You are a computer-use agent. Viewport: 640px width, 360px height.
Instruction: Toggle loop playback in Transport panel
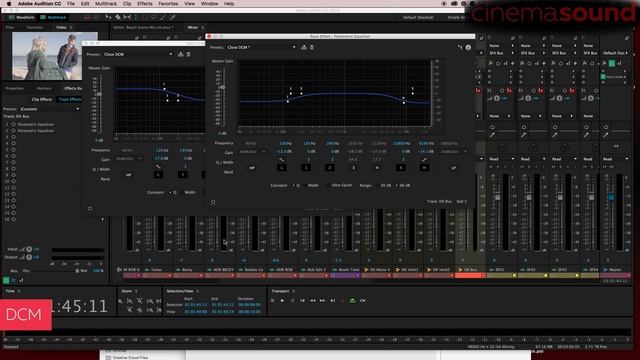pos(353,301)
